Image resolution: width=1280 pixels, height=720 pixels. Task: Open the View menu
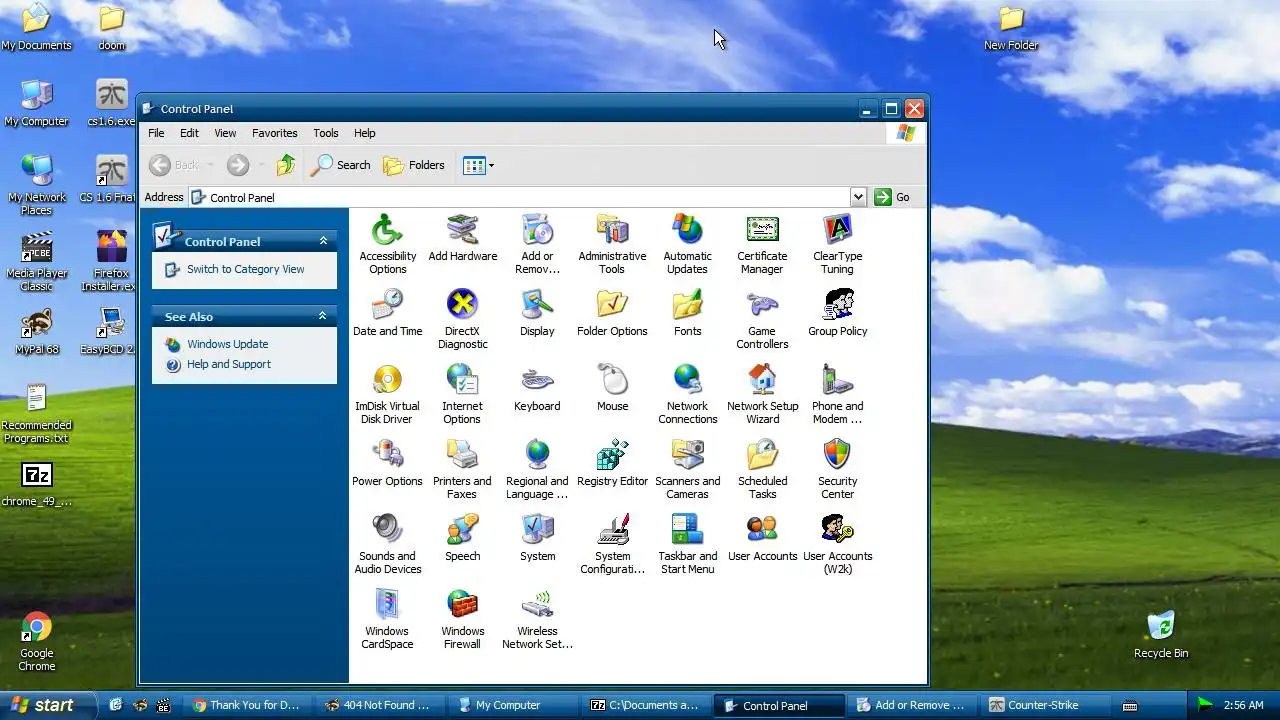click(225, 133)
